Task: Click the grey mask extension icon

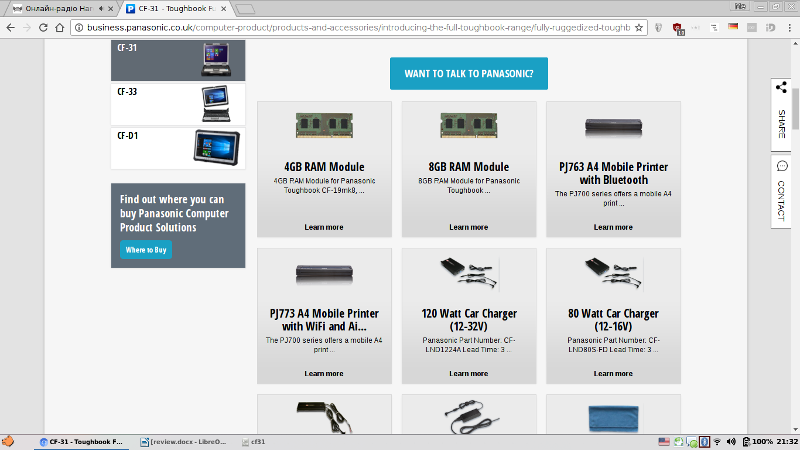Action: (659, 28)
